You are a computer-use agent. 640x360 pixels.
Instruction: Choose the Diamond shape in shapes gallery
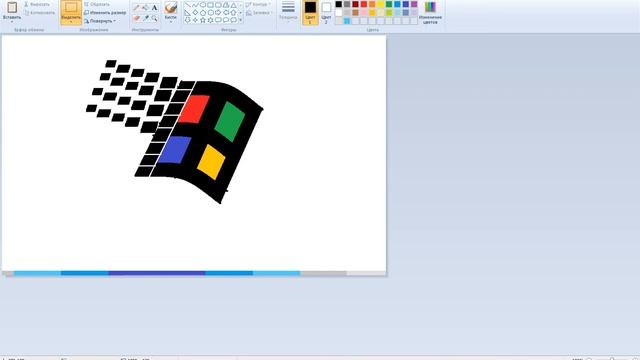tap(196, 13)
